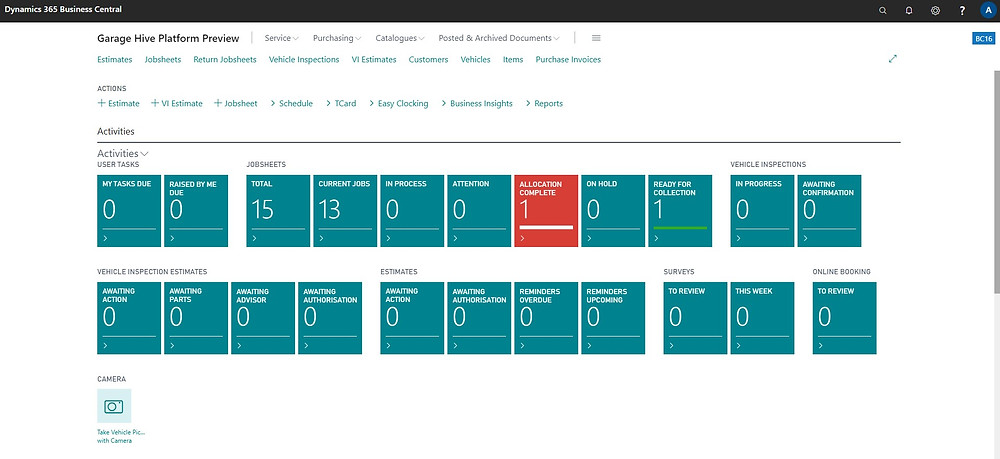Create a new Jobsheet action
1000x459 pixels.
tap(235, 103)
